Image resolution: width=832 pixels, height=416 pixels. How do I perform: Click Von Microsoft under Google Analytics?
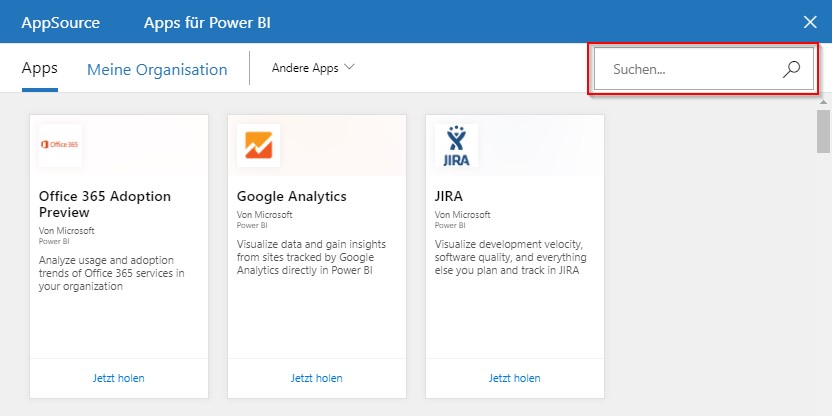click(x=264, y=215)
